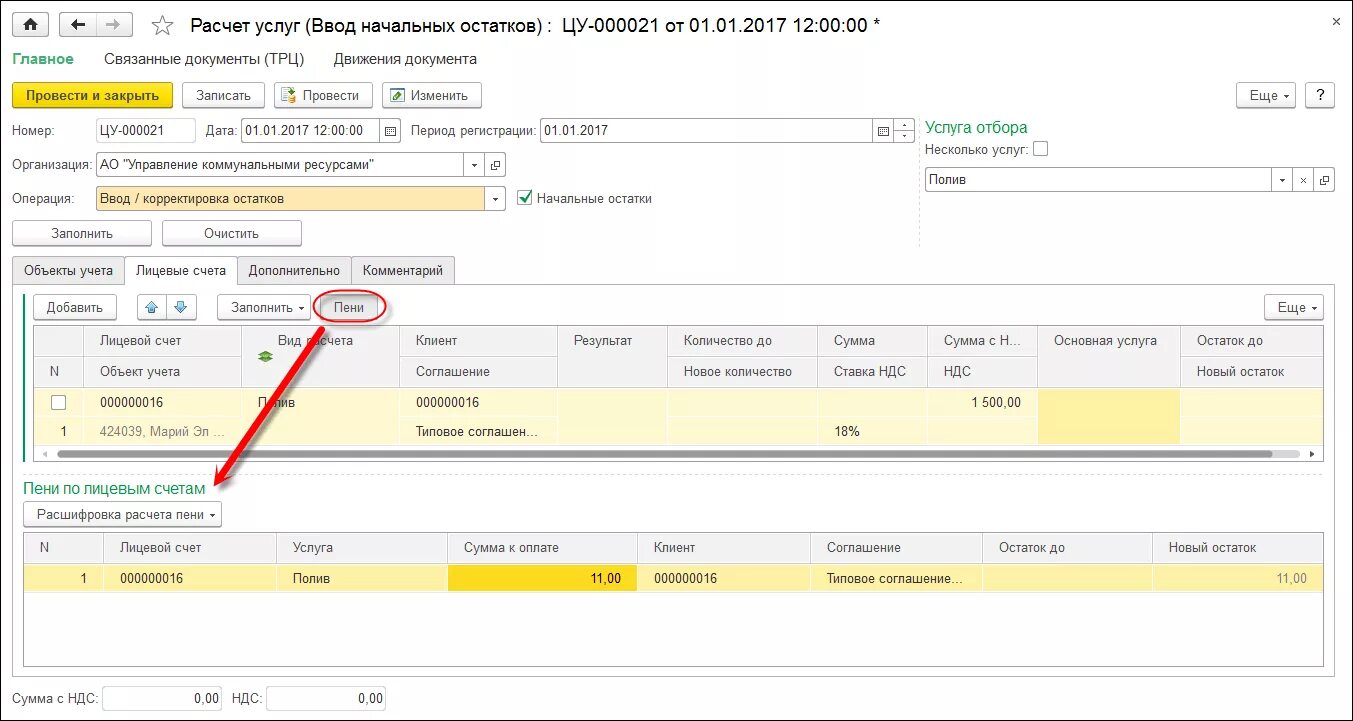
Task: Enable Несколько услуг checkbox
Action: (1040, 149)
